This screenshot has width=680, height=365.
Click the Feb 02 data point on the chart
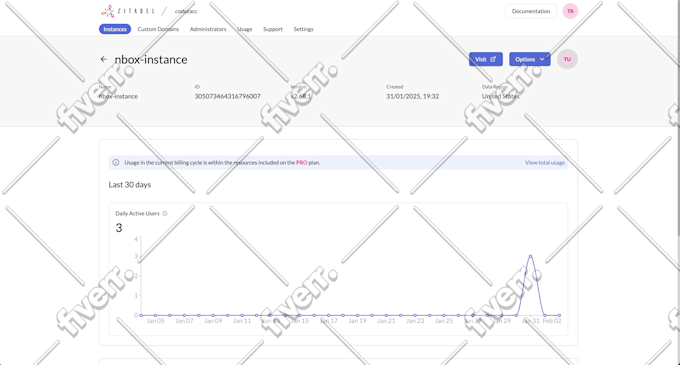pos(559,315)
